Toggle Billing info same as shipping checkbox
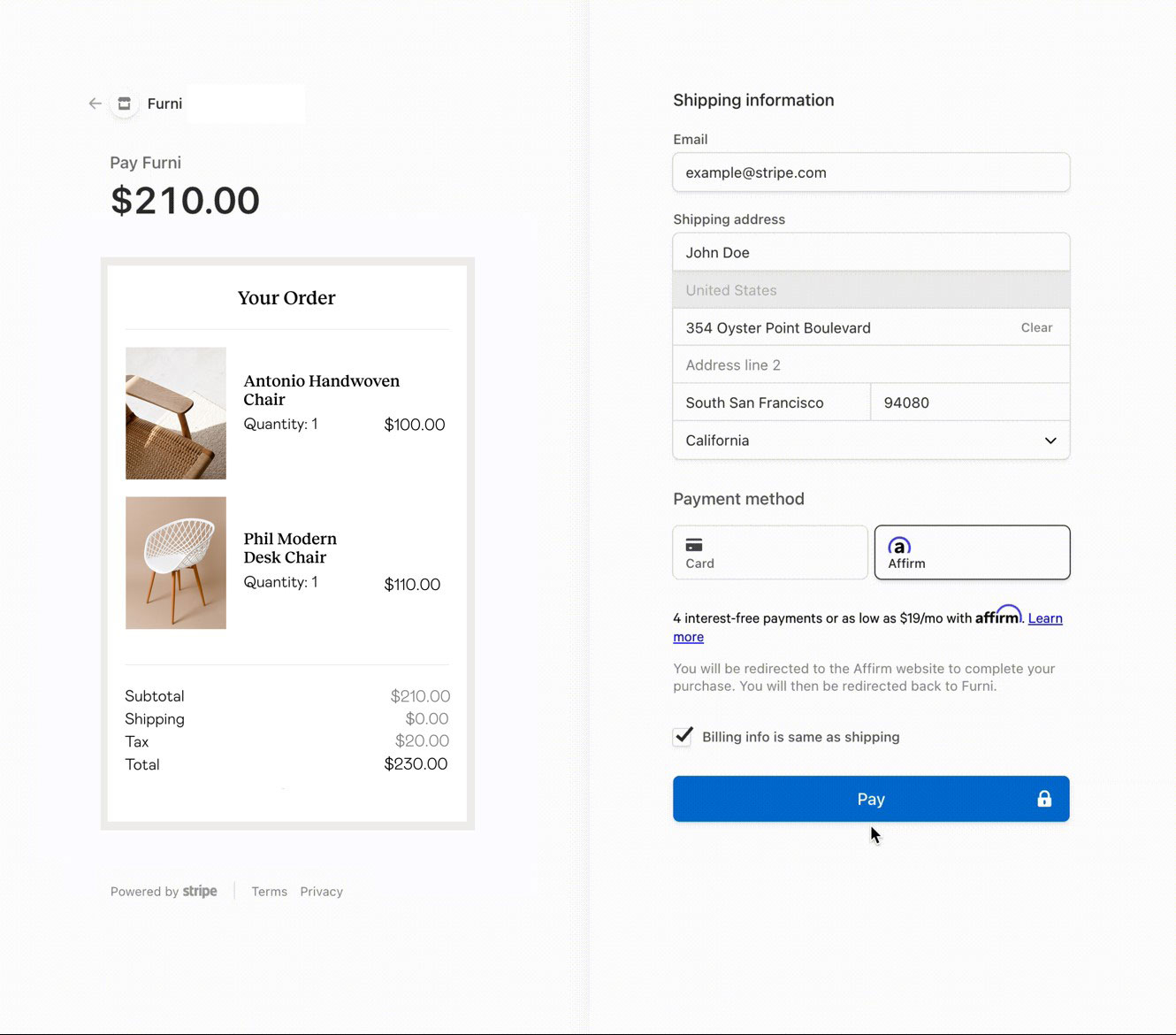This screenshot has height=1035, width=1176. (x=683, y=736)
